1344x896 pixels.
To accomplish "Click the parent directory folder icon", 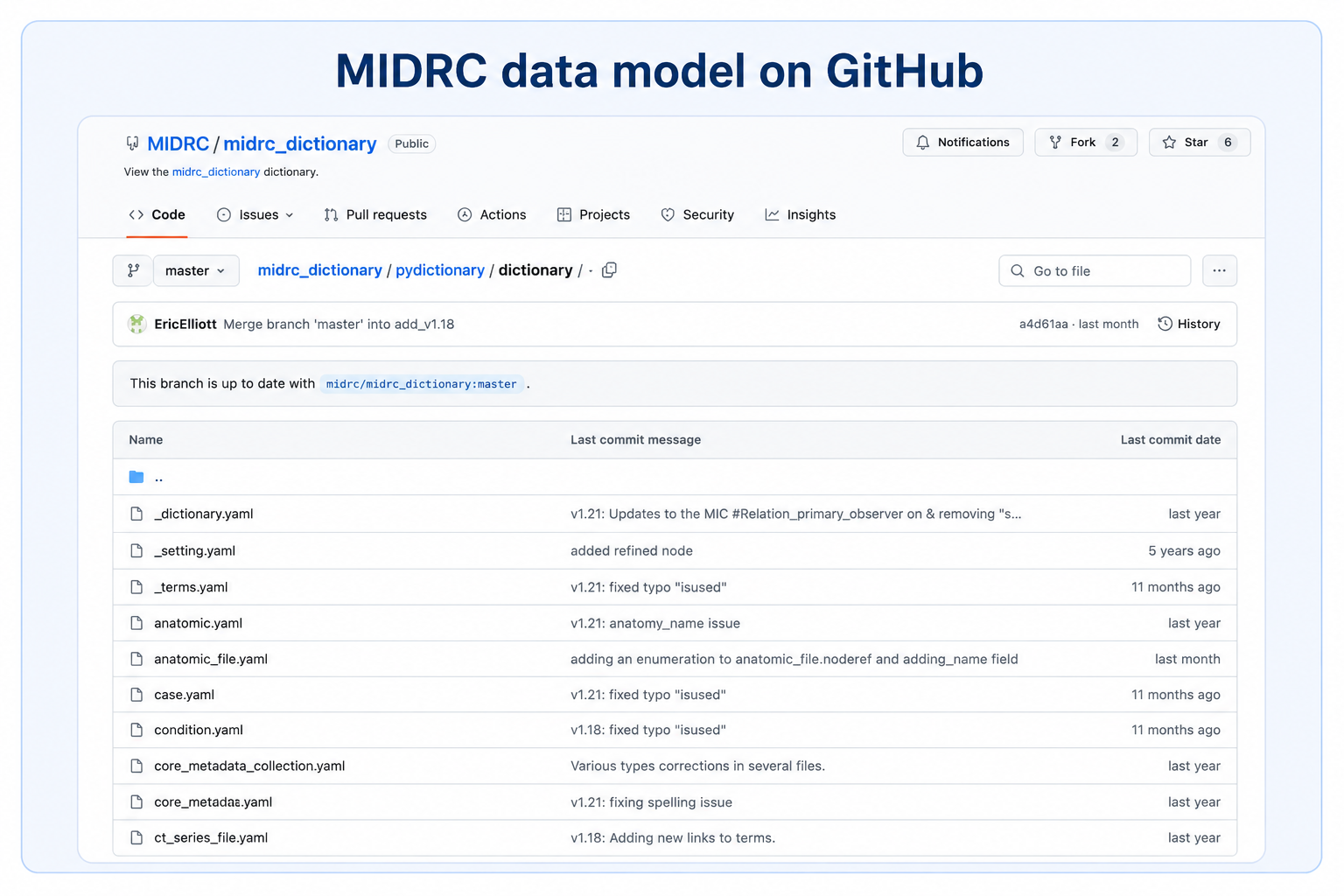I will click(136, 477).
